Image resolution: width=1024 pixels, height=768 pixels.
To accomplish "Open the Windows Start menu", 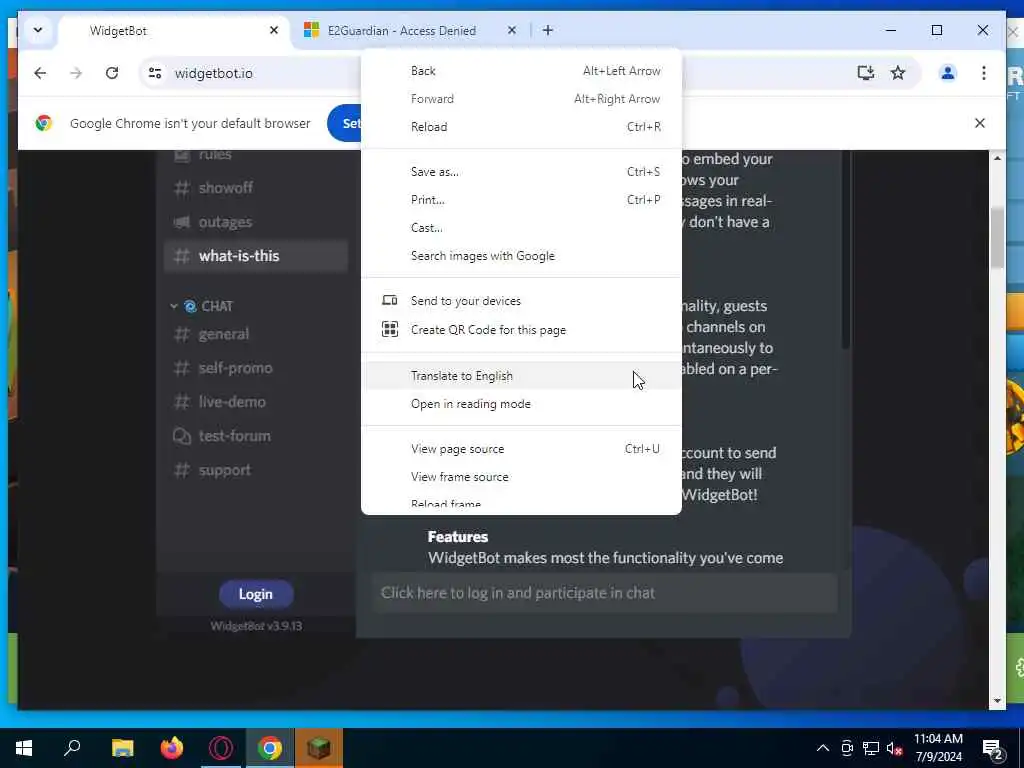I will point(24,748).
